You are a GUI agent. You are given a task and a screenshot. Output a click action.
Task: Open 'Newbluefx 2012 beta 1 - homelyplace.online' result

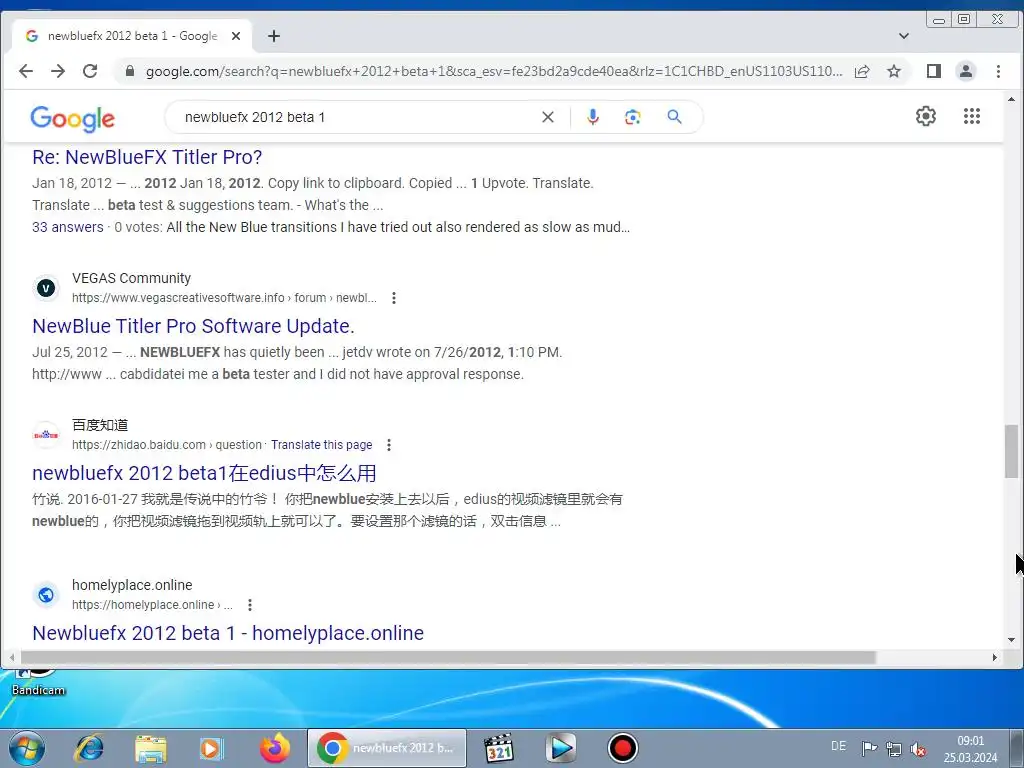(228, 633)
